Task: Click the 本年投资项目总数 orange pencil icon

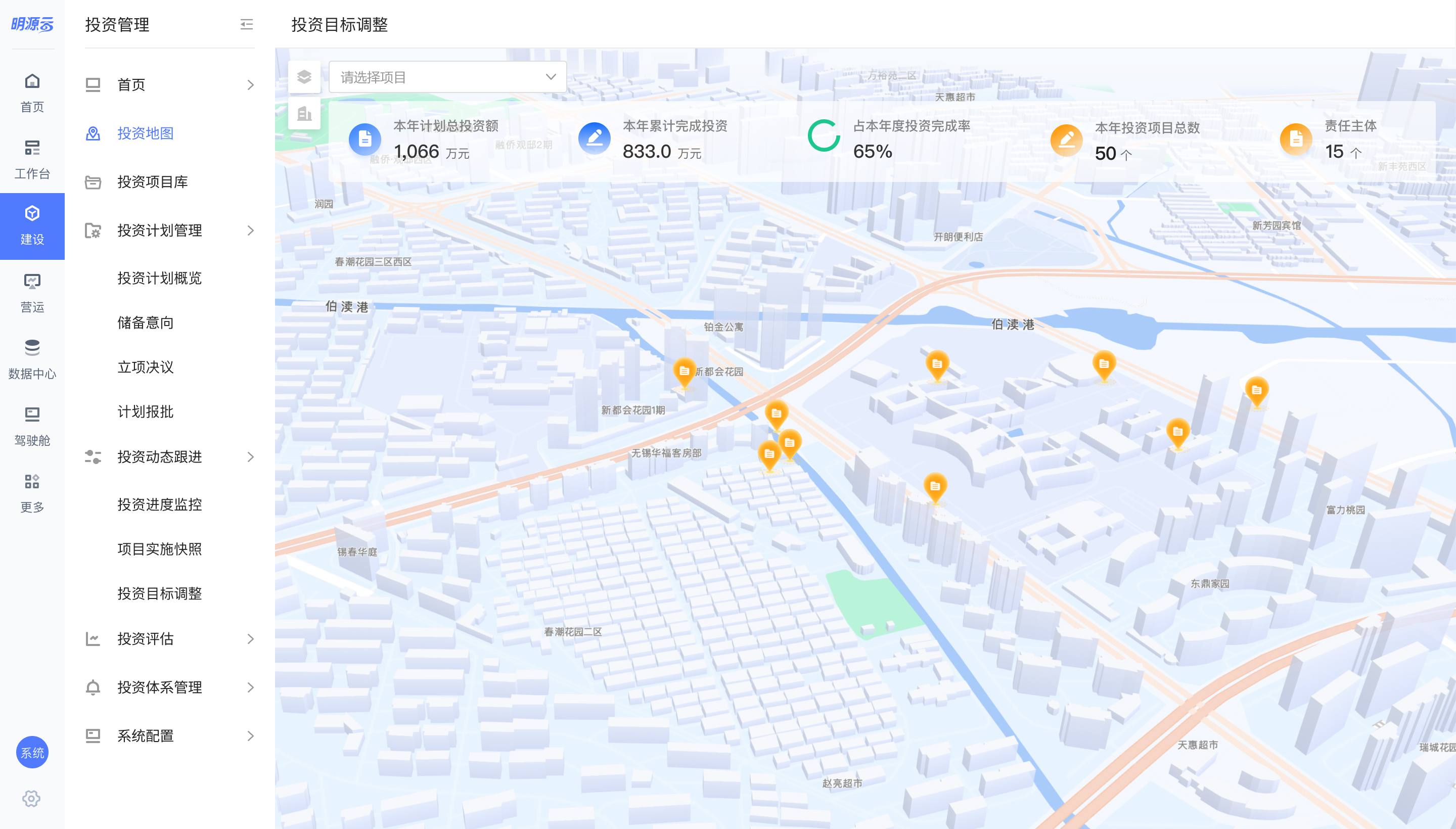Action: tap(1066, 140)
